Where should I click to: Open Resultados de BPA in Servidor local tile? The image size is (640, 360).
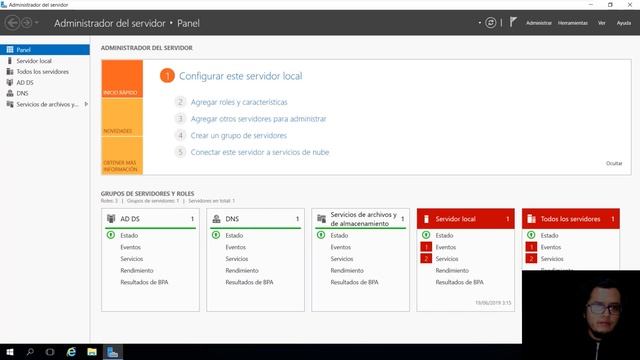point(459,282)
